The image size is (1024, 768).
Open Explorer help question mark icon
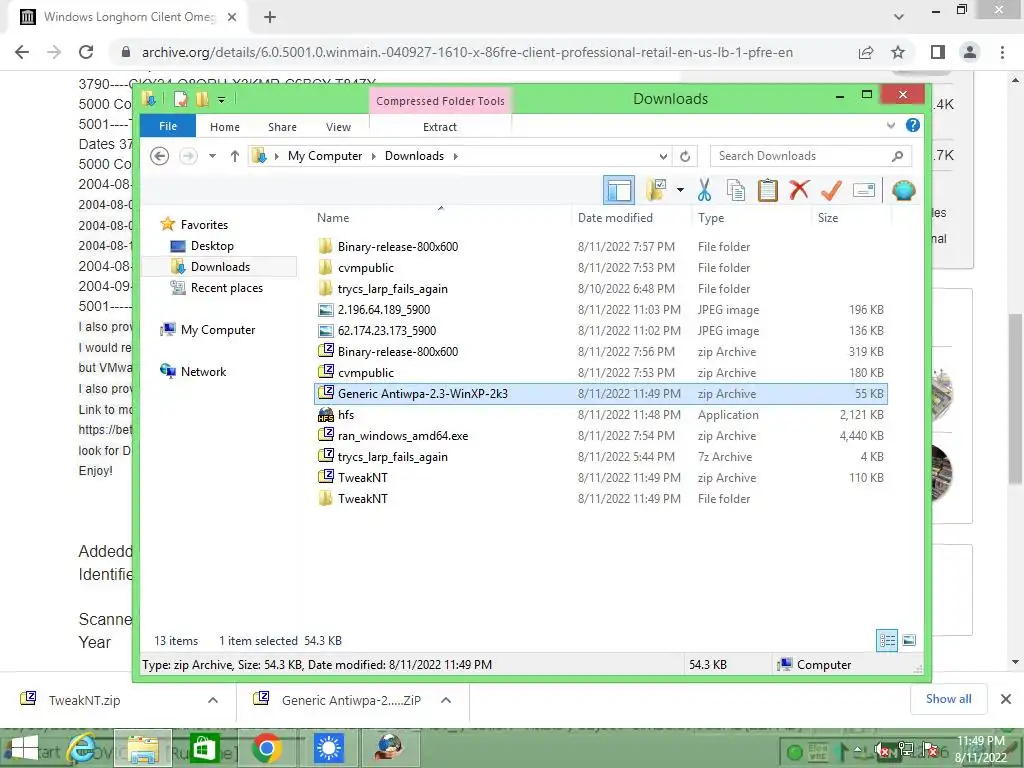click(912, 125)
